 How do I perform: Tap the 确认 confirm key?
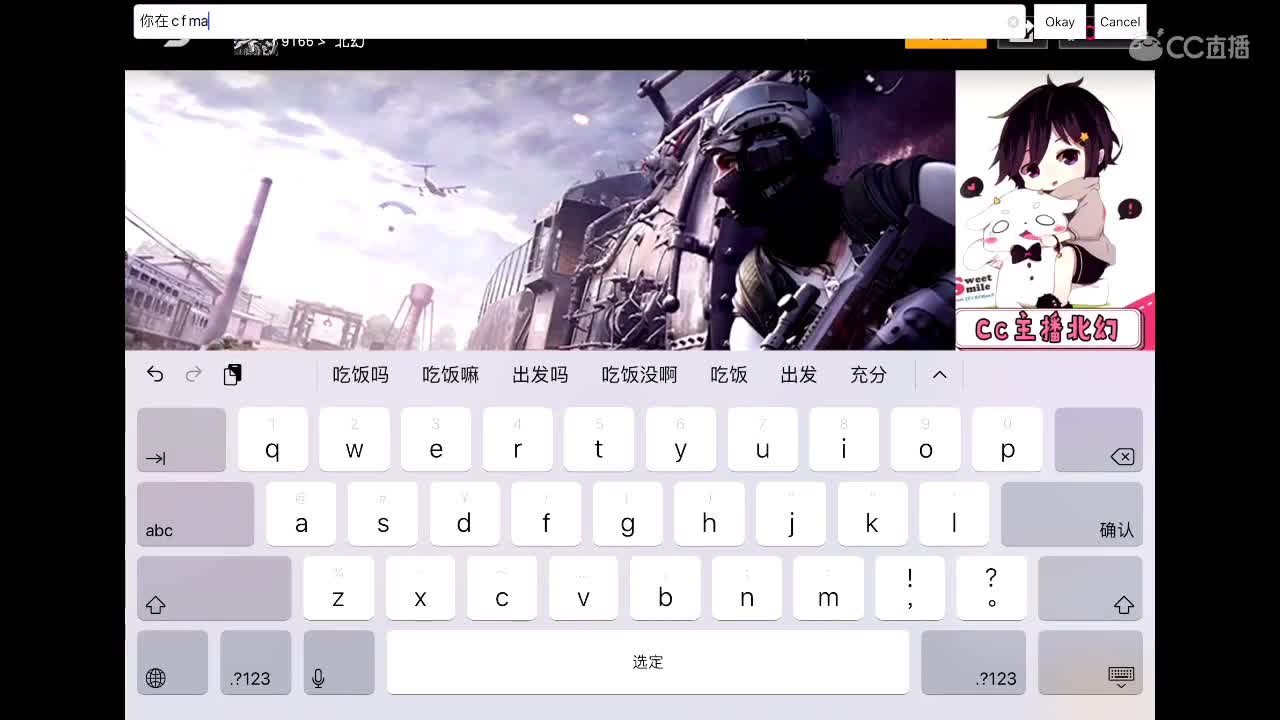pos(1071,514)
